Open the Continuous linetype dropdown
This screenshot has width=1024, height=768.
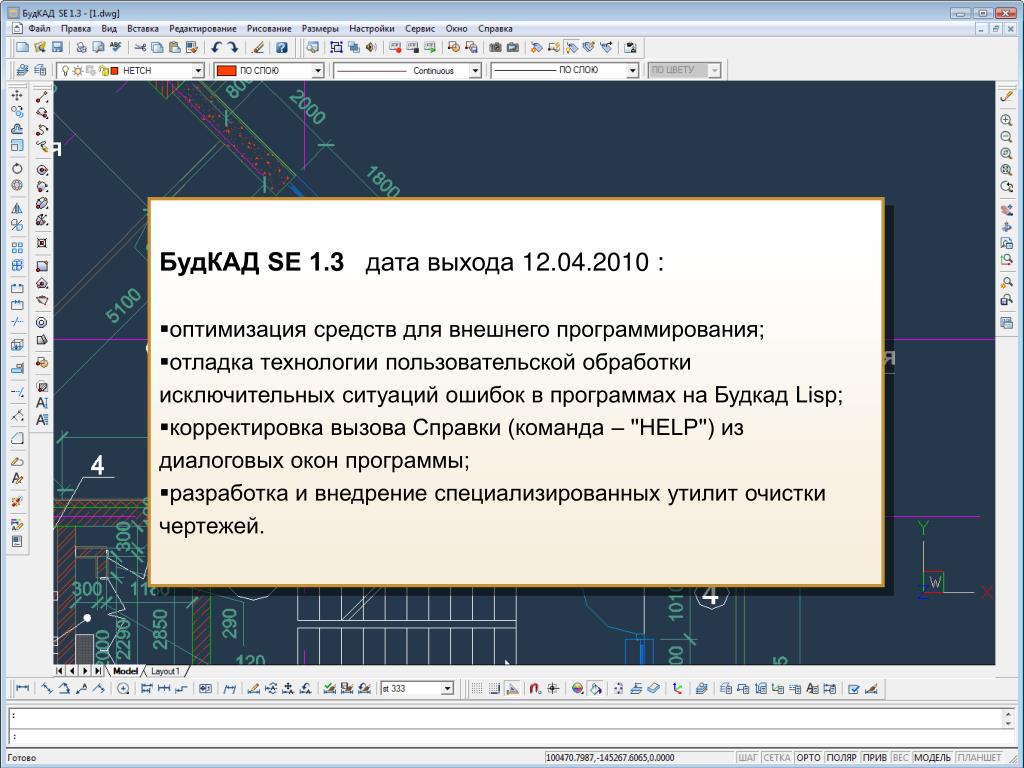[475, 70]
